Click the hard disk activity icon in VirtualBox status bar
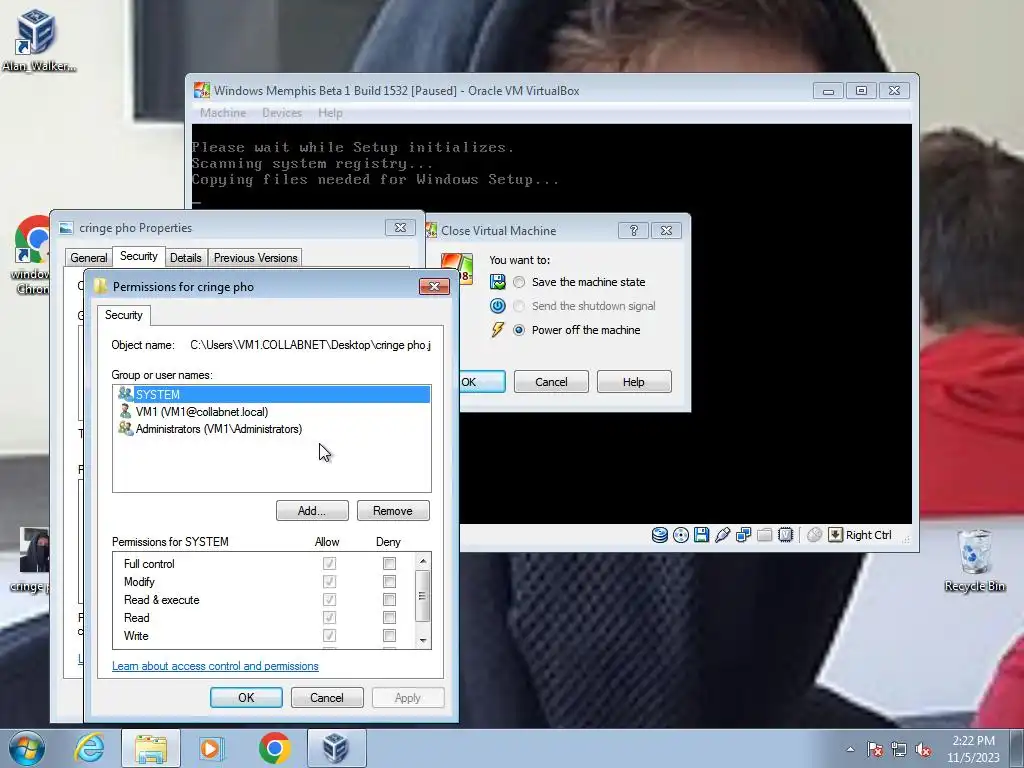This screenshot has width=1024, height=768. coord(660,535)
